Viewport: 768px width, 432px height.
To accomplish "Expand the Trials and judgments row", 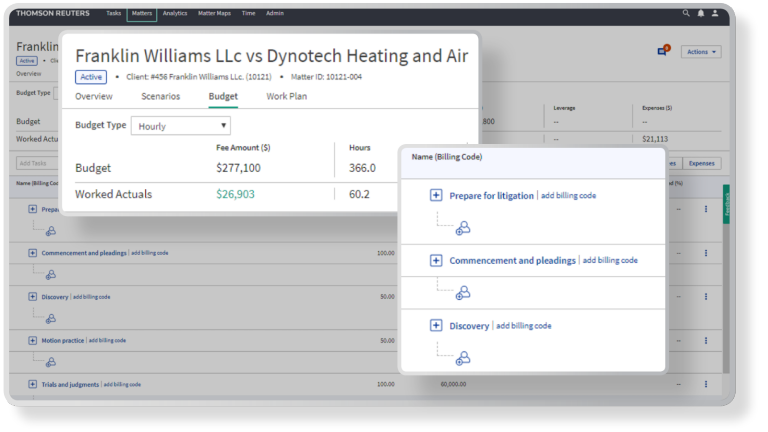I will (33, 384).
